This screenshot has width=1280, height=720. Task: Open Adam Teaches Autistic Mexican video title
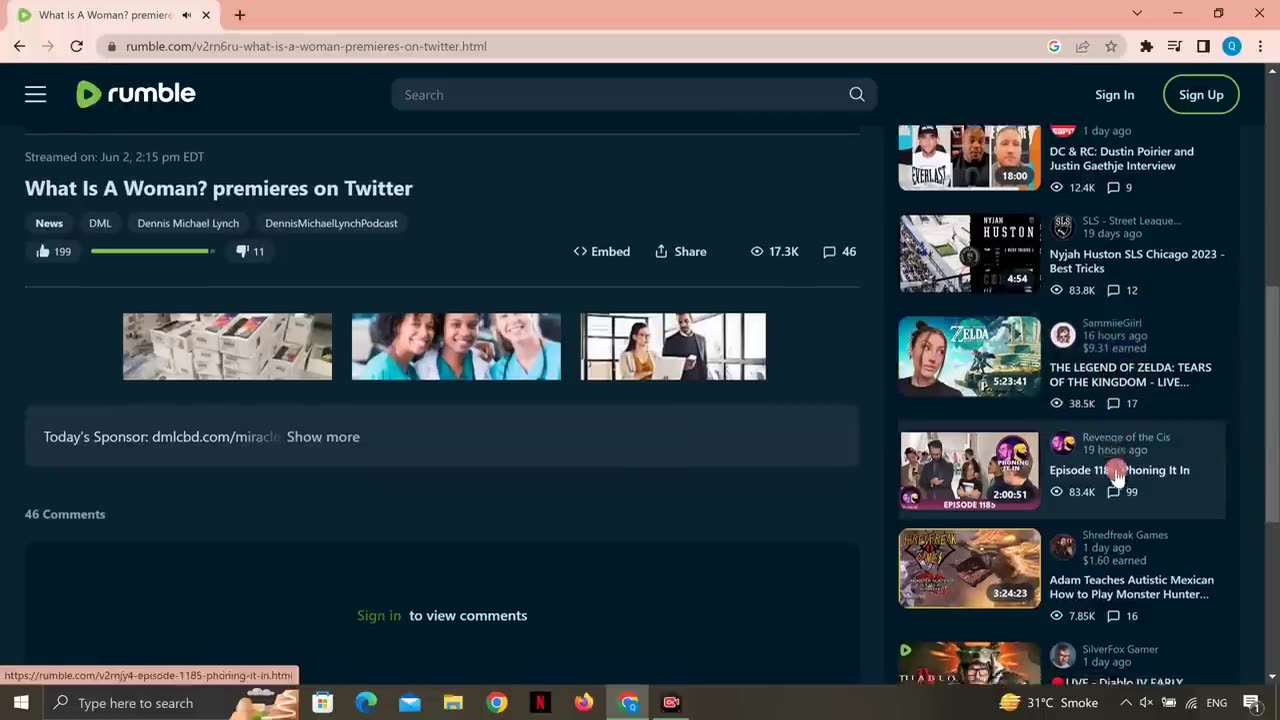click(1131, 587)
